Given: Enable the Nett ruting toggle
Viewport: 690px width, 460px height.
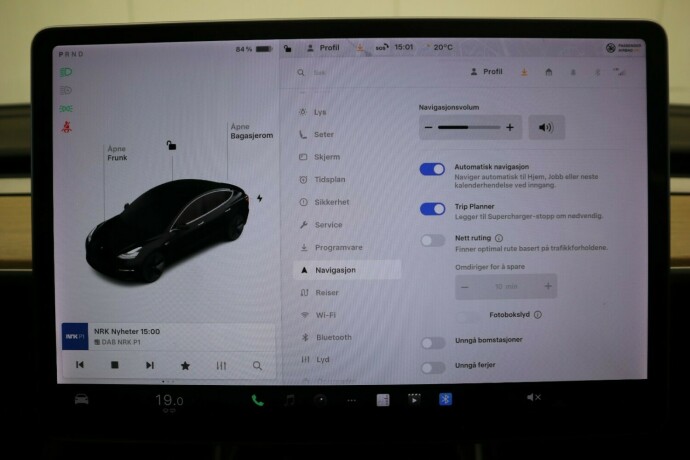Looking at the screenshot, I should coord(433,240).
